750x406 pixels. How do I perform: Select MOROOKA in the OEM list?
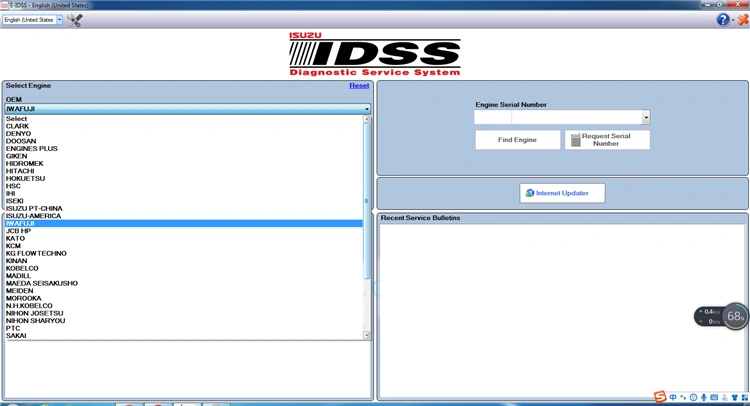click(x=184, y=298)
